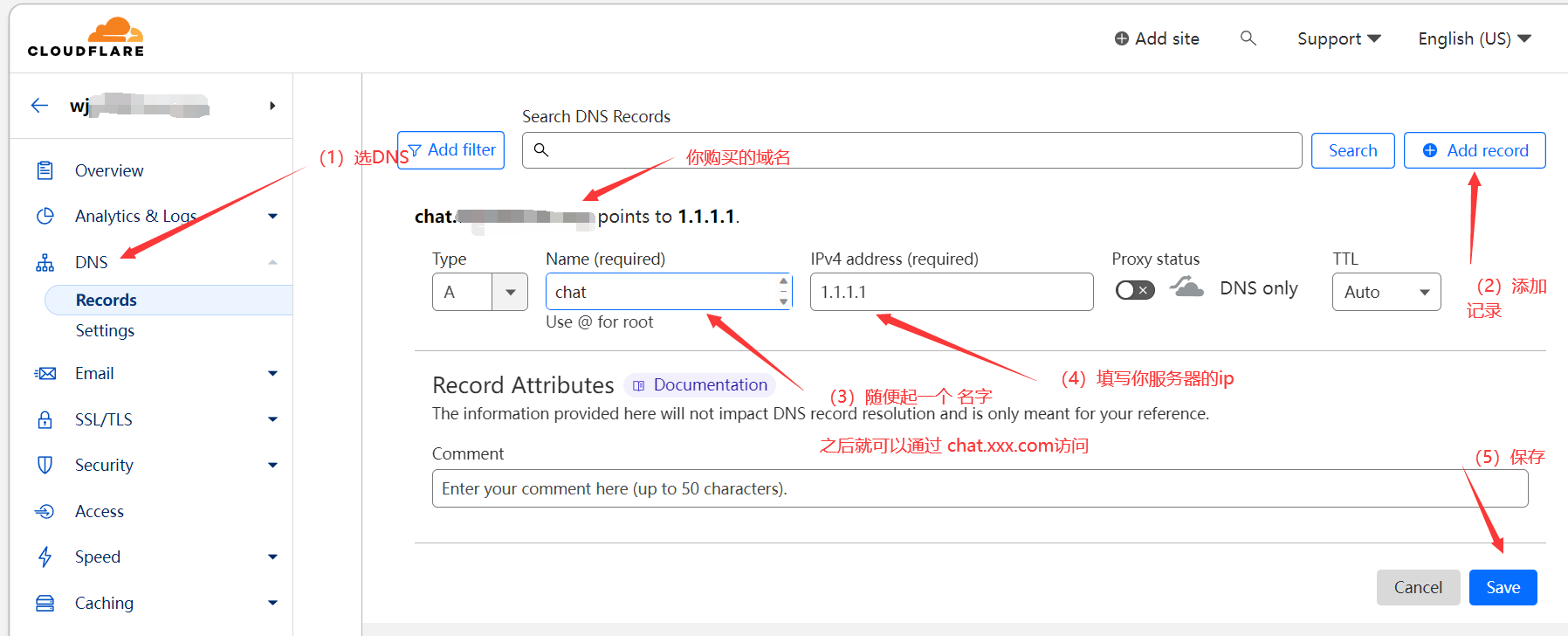Click the Search button
1568x636 pixels.
coord(1352,150)
